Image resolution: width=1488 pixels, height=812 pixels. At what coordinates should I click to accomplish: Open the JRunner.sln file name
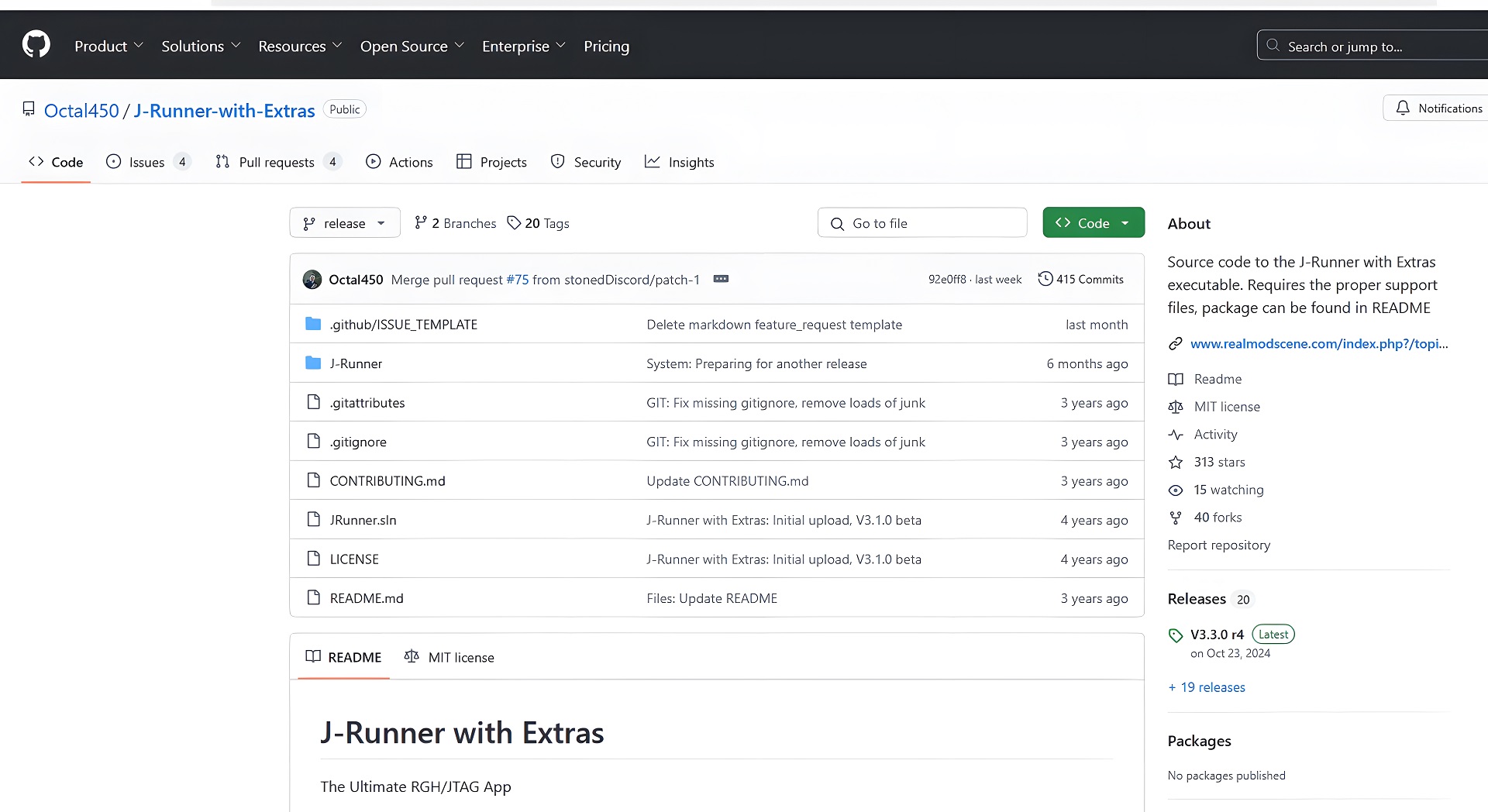point(363,520)
